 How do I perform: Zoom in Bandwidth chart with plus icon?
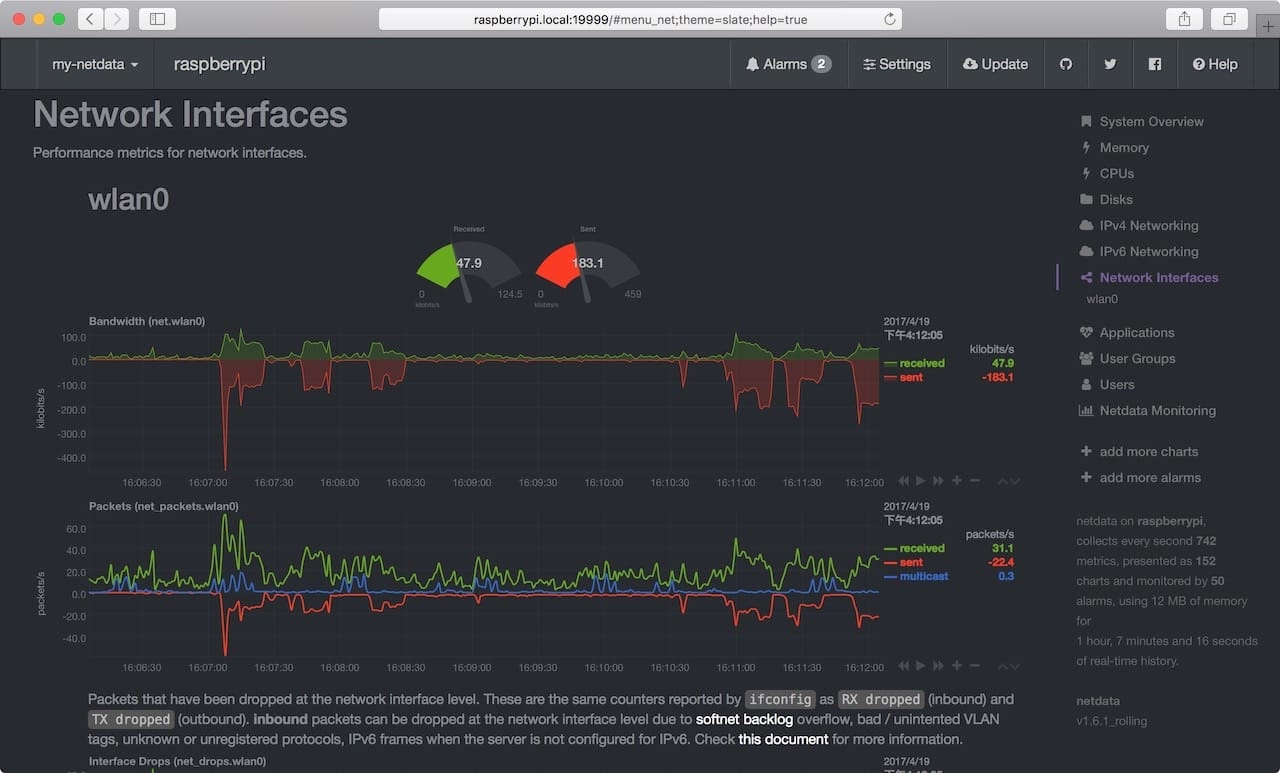tap(957, 481)
